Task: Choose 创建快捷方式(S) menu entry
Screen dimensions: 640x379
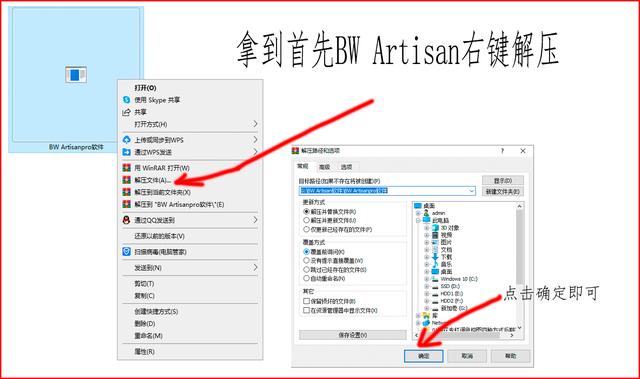Action: point(191,311)
